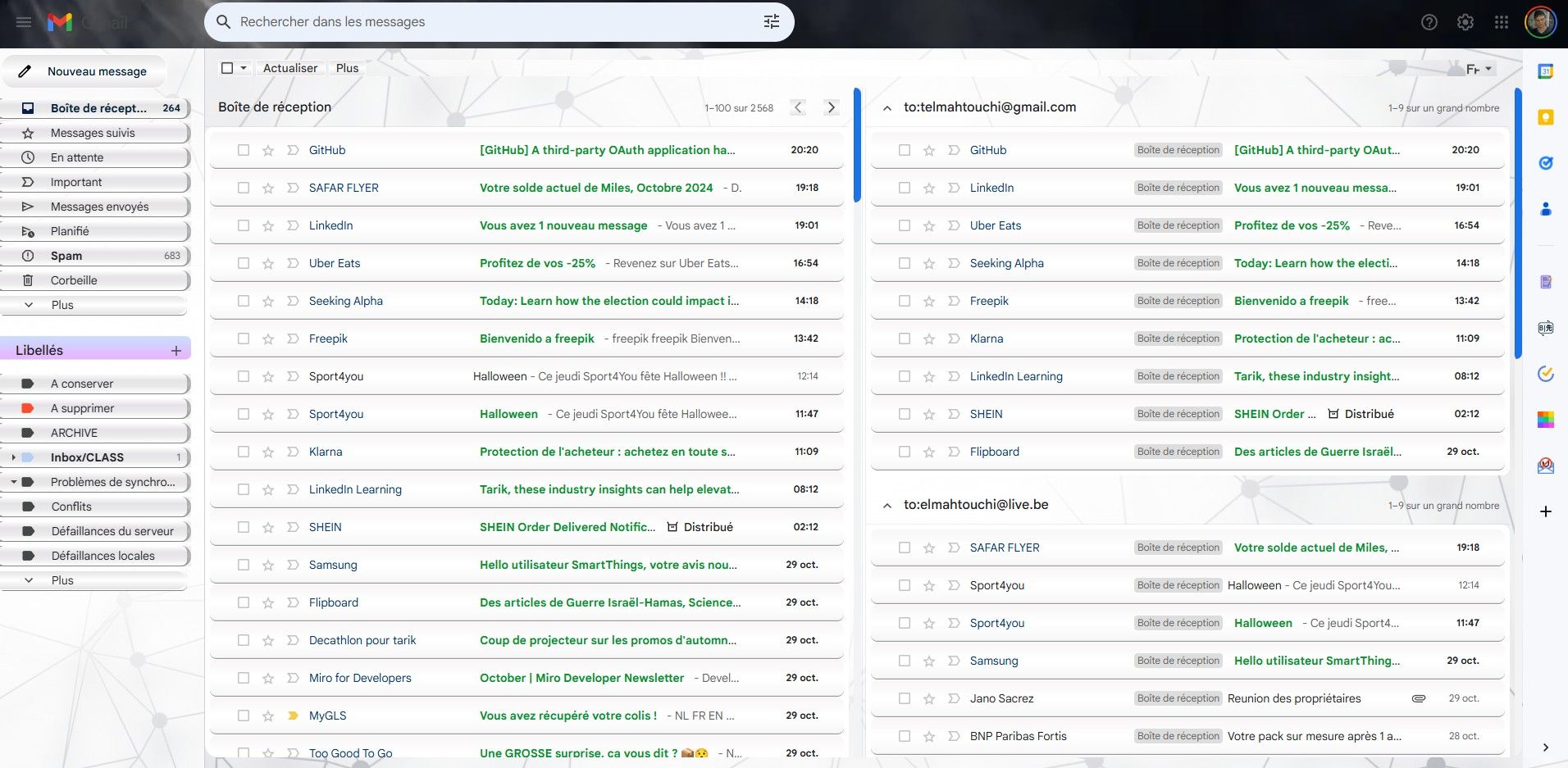Select Samsung email checkbox in inbox list
The width and height of the screenshot is (1568, 768).
(244, 565)
